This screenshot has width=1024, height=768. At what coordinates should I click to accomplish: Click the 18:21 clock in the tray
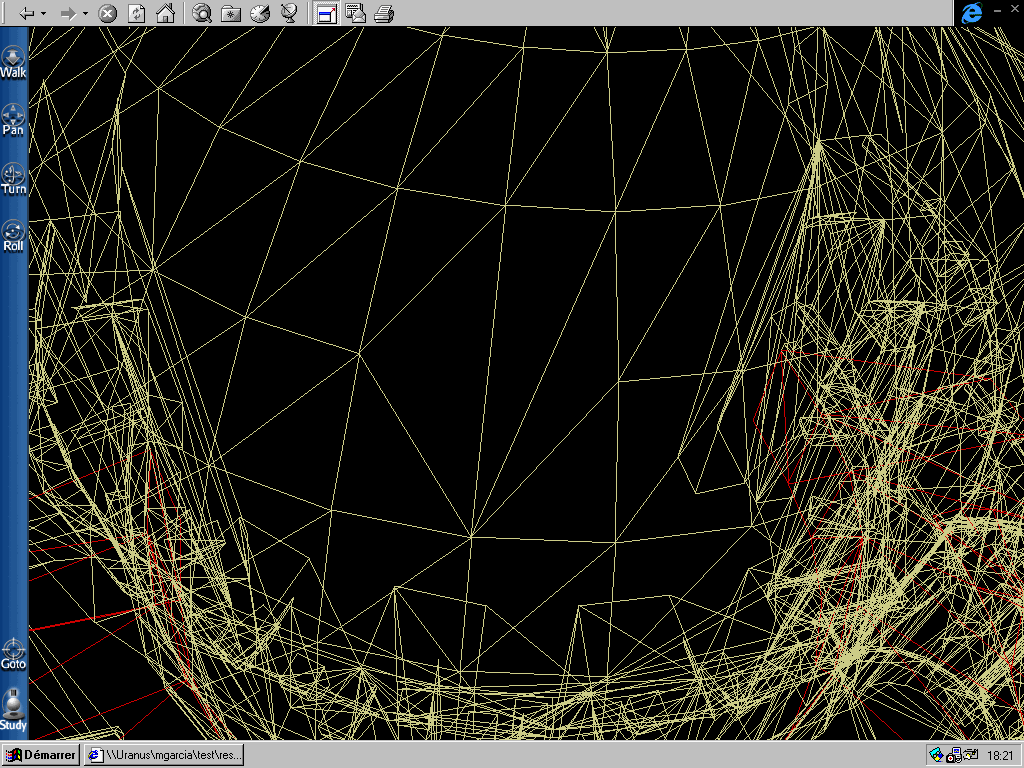click(x=1000, y=756)
